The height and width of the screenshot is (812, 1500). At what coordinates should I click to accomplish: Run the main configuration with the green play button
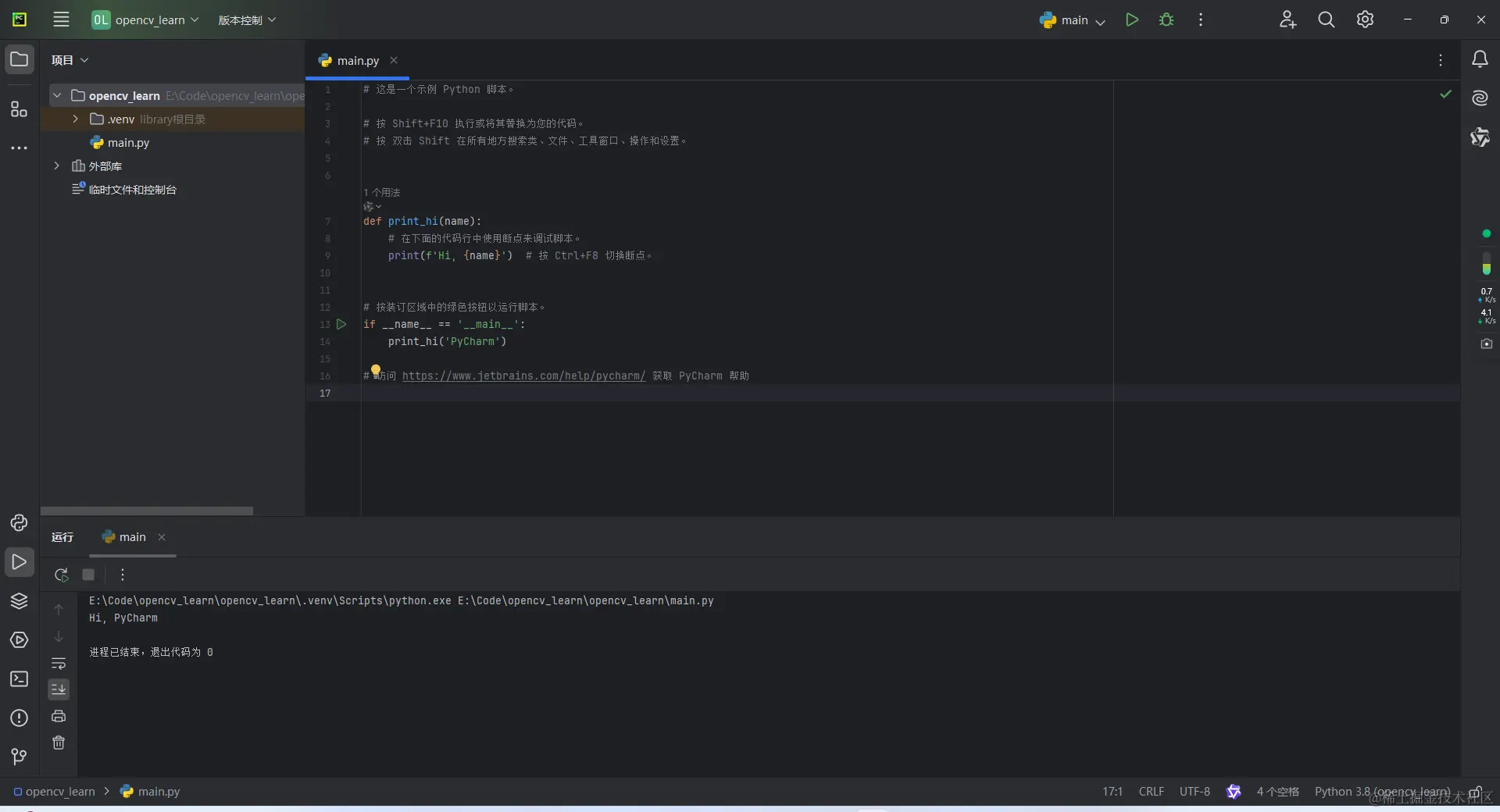pyautogui.click(x=1131, y=20)
